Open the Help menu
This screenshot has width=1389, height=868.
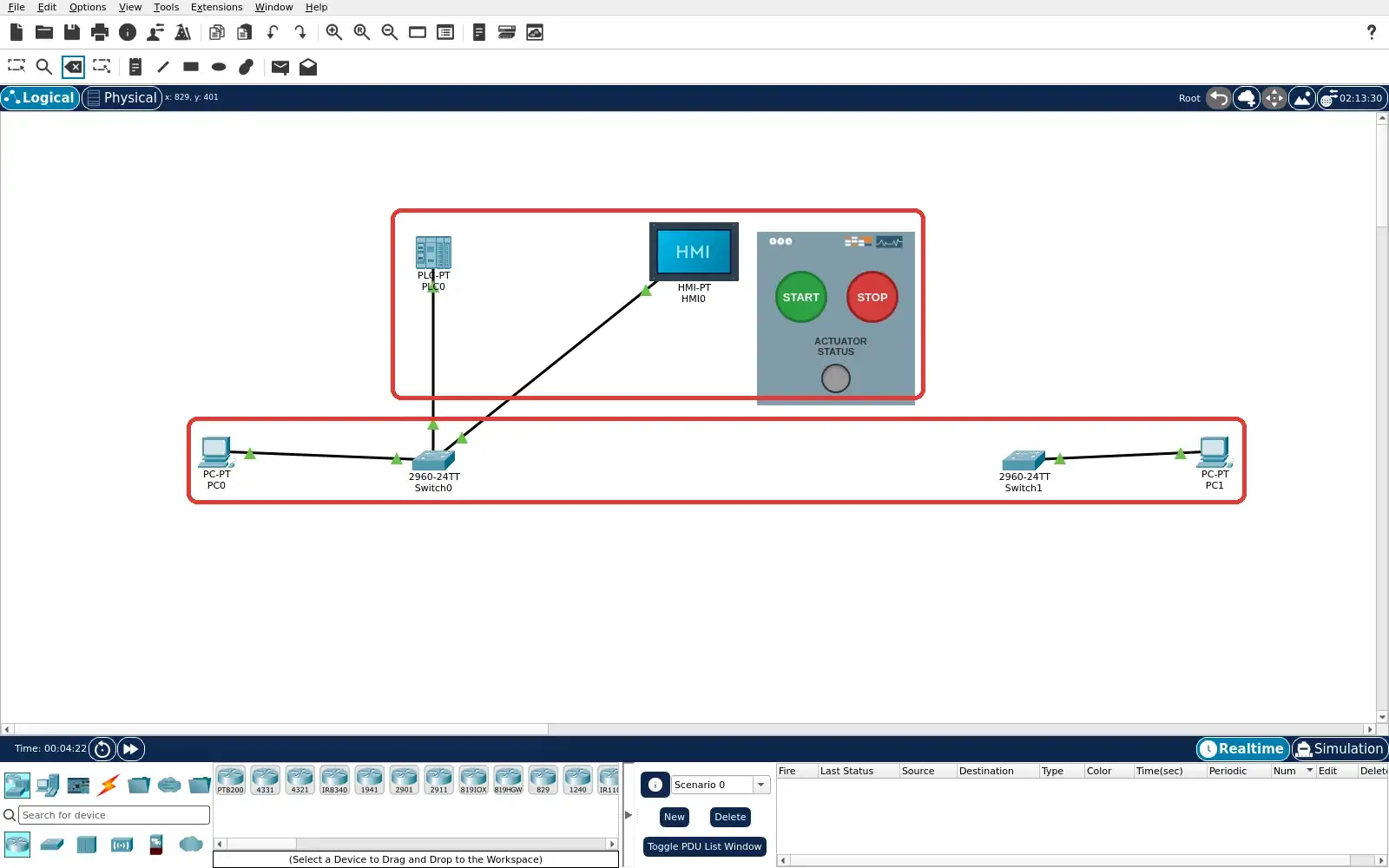tap(316, 7)
